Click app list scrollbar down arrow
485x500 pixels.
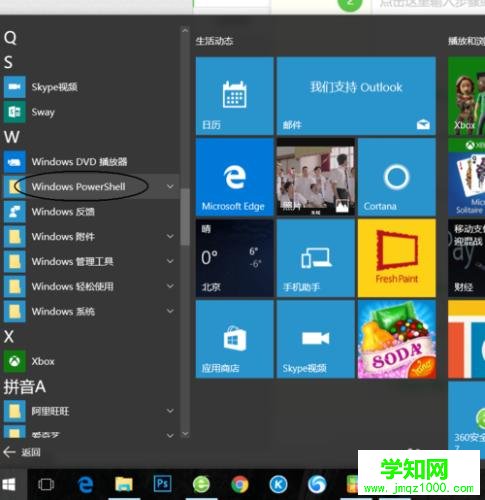click(x=185, y=434)
